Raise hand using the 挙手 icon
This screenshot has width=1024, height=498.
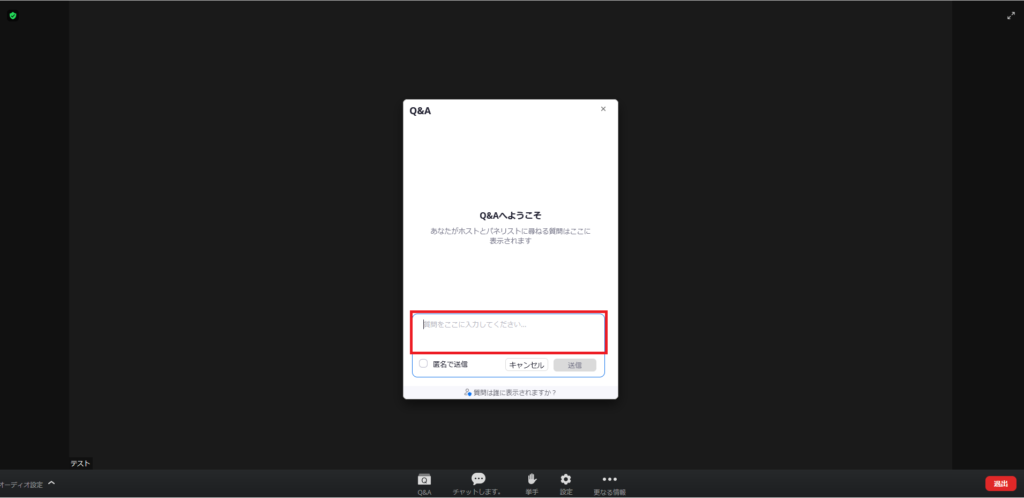click(x=532, y=483)
